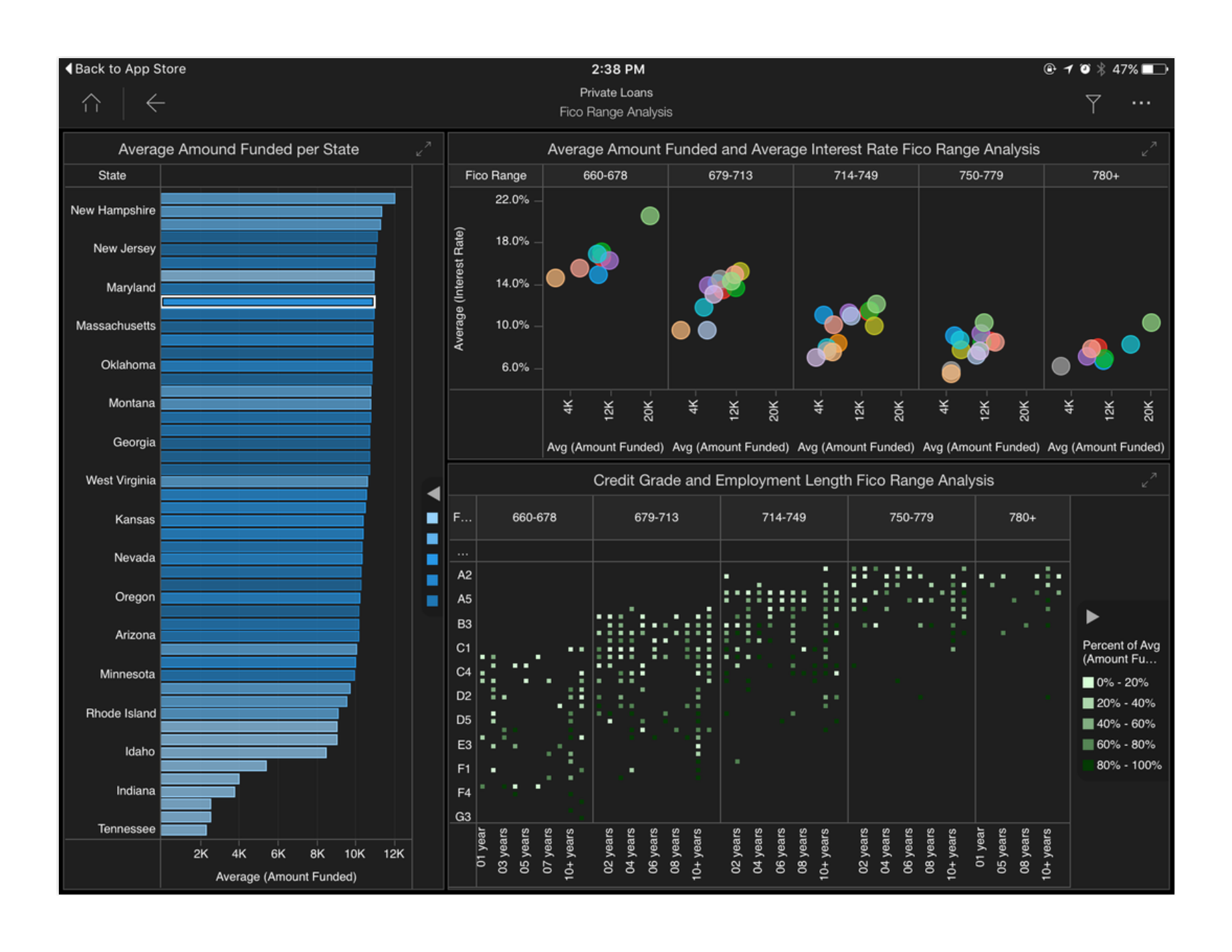This screenshot has height=952, width=1232.
Task: Collapse state chart legend with left triangle
Action: 433,493
